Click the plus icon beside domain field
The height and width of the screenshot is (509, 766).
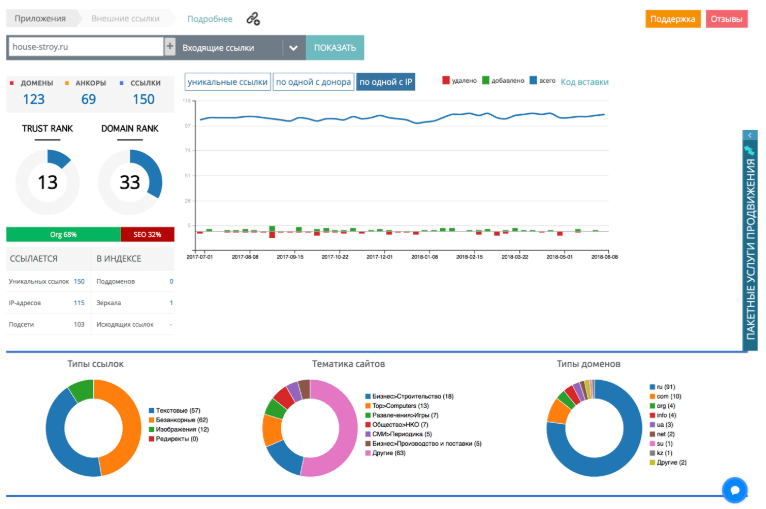pyautogui.click(x=170, y=47)
